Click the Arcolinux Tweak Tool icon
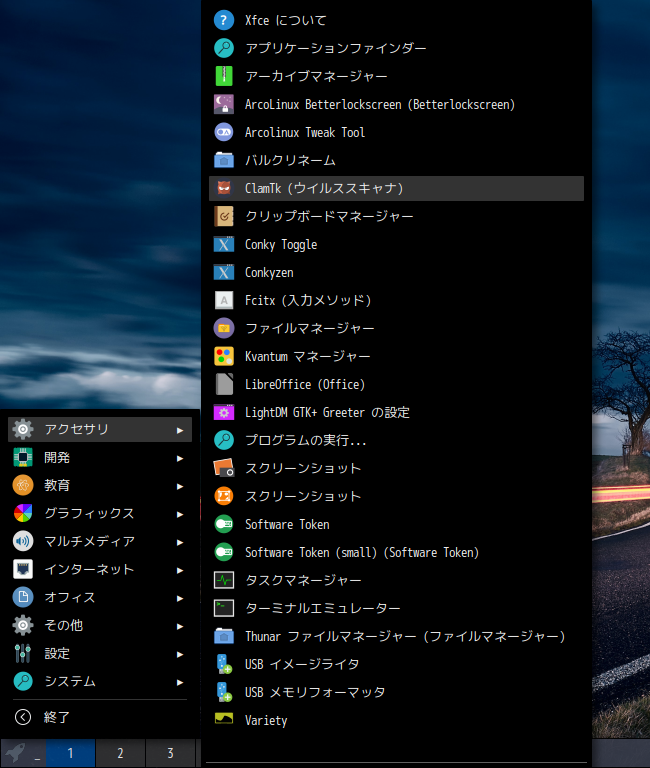This screenshot has width=650, height=768. pyautogui.click(x=224, y=132)
